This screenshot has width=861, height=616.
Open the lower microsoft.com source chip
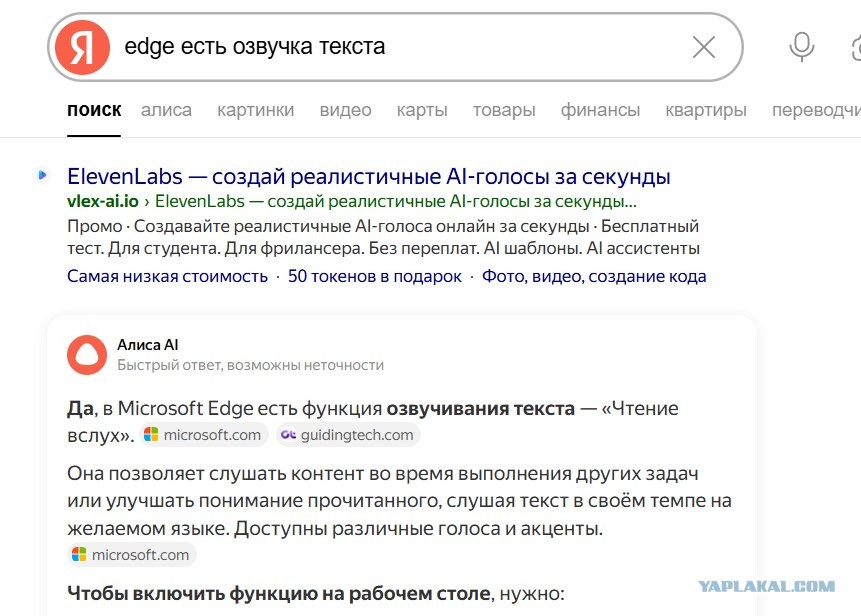click(x=132, y=555)
